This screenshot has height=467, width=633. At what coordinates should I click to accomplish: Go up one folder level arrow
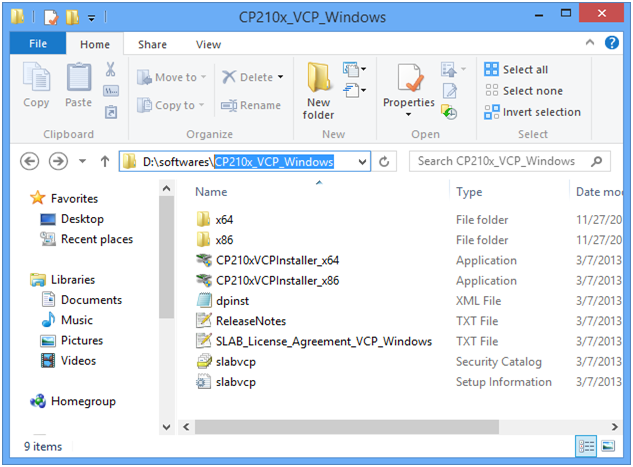point(105,162)
